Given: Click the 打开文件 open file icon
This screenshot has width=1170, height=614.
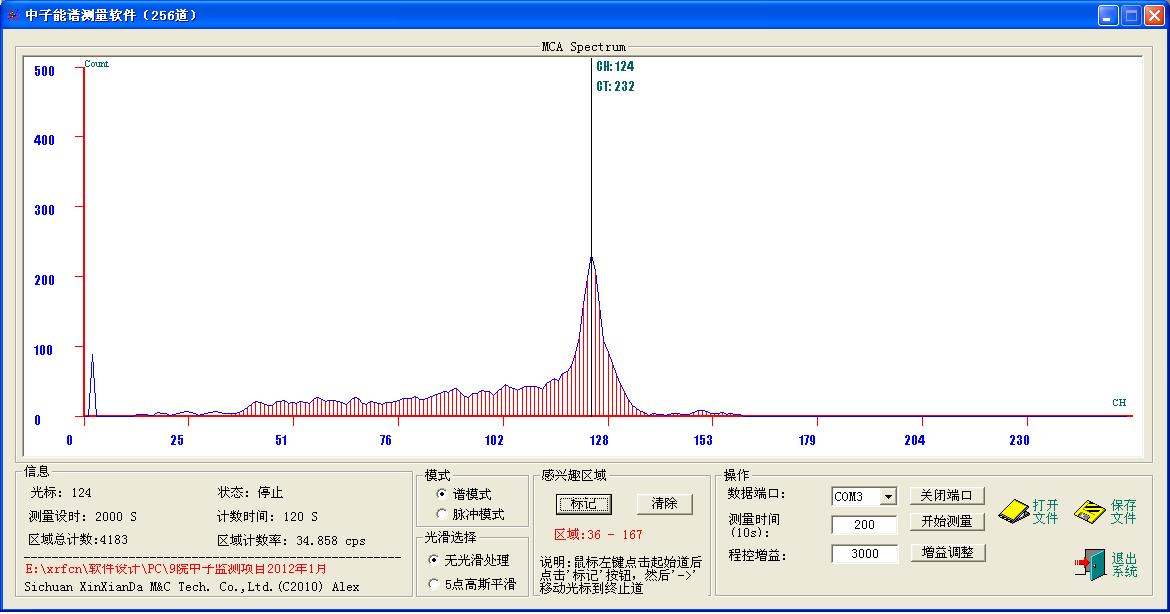Looking at the screenshot, I should coord(1014,511).
